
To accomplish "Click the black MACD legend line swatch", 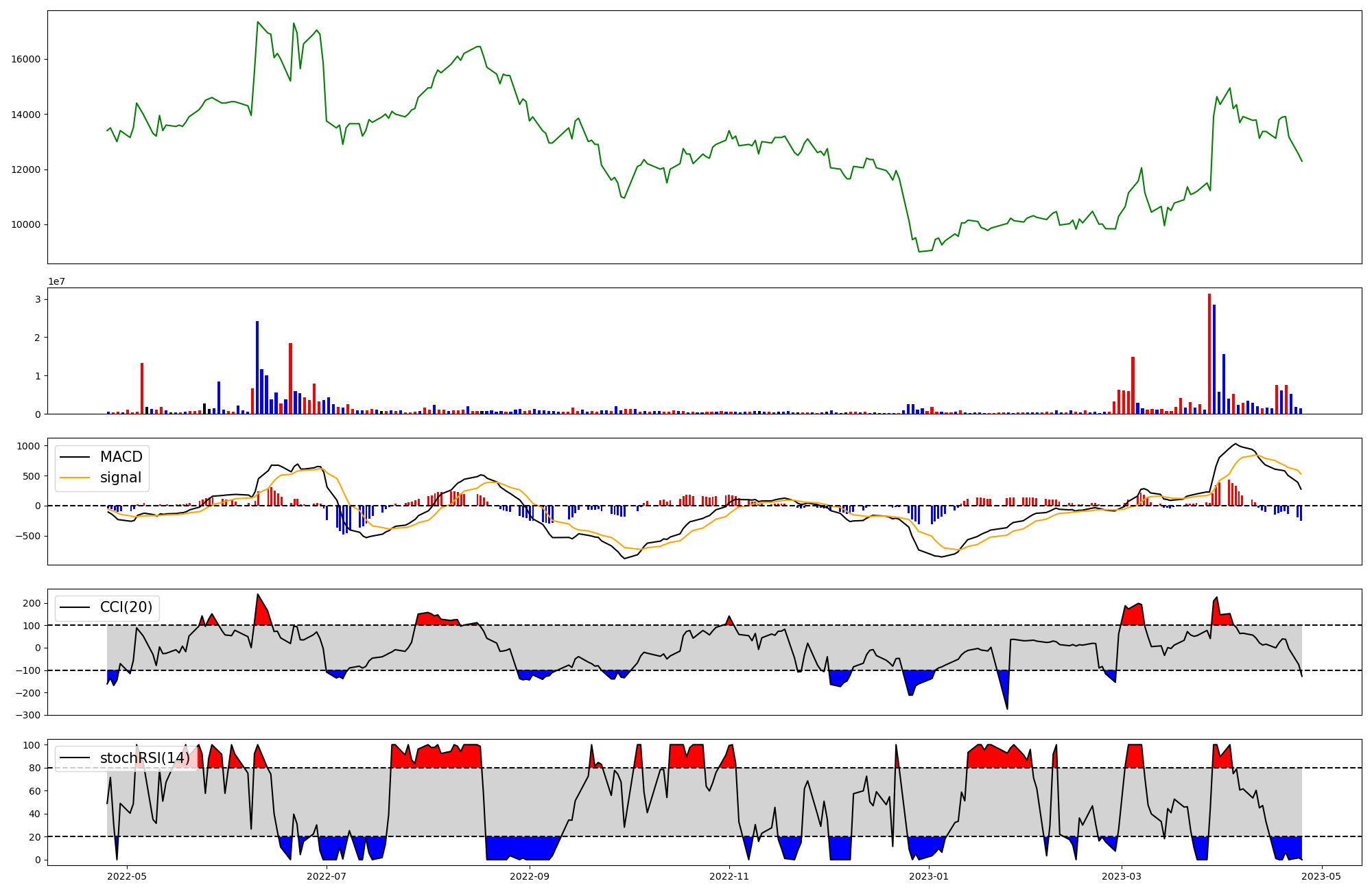I will (x=75, y=457).
